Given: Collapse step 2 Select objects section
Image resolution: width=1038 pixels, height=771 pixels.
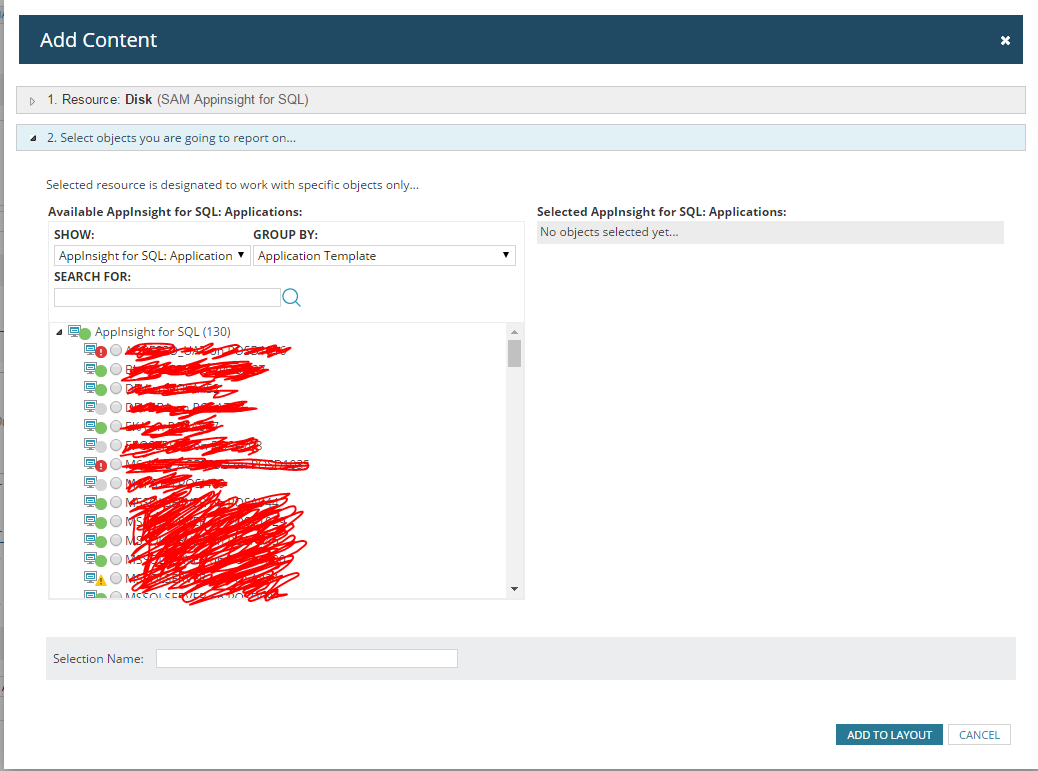Looking at the screenshot, I should pos(33,138).
